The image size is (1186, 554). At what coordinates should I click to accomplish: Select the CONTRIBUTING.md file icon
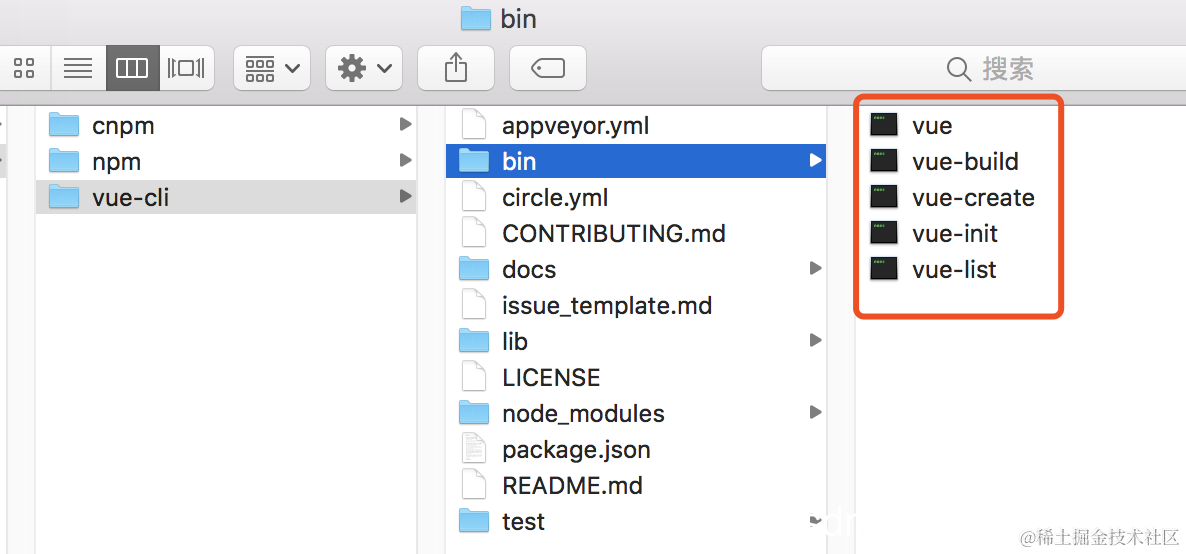click(x=473, y=233)
